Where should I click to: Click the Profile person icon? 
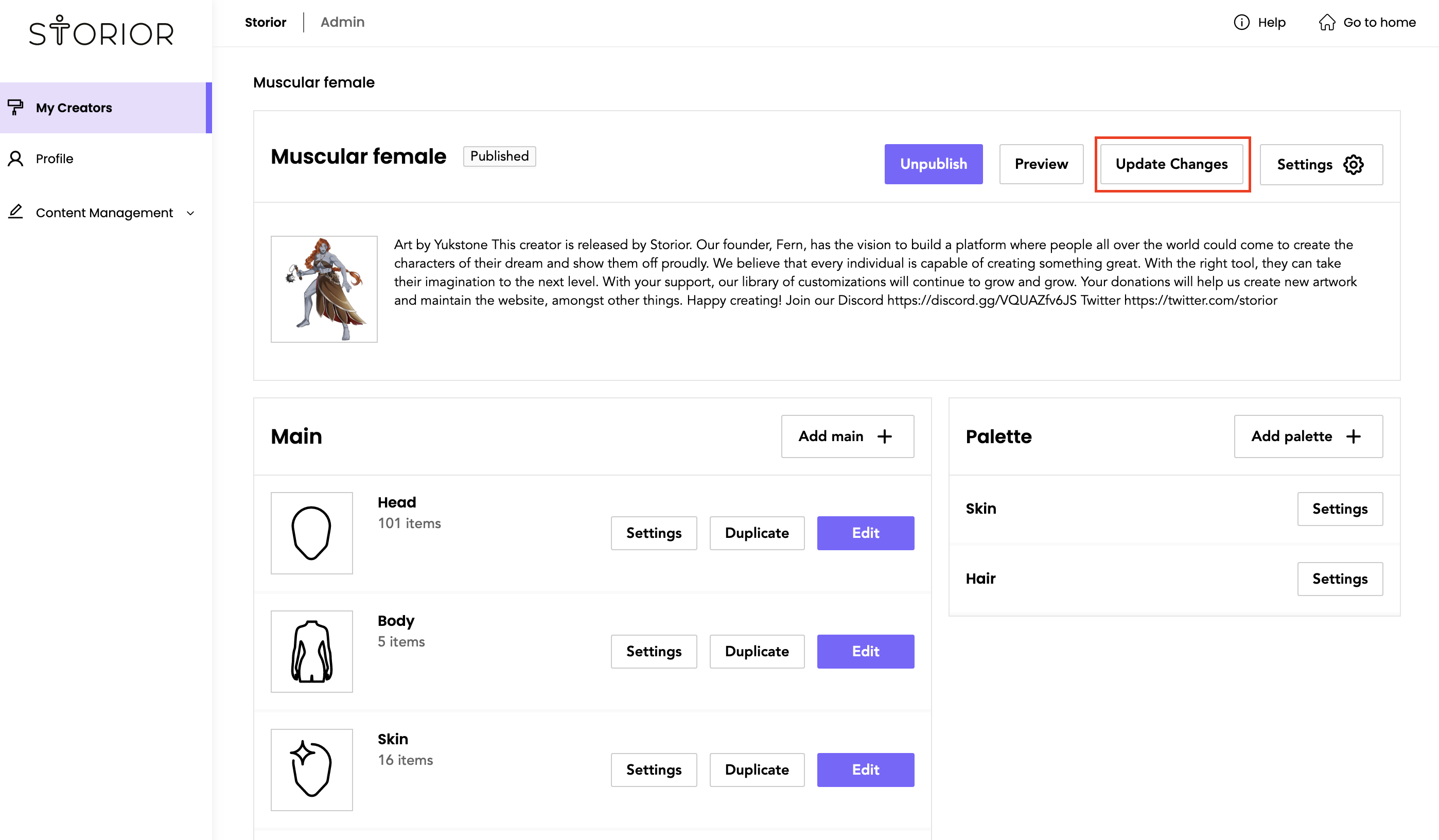click(x=15, y=158)
